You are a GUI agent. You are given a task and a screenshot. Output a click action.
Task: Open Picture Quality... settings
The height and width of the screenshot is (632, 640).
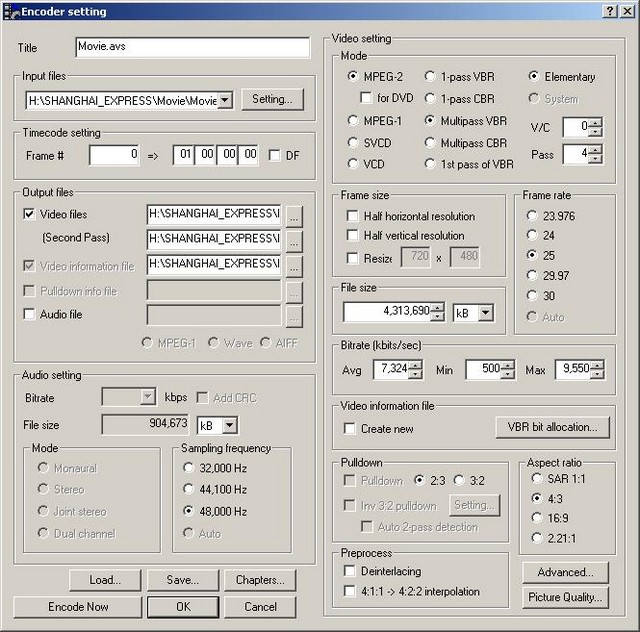[565, 597]
